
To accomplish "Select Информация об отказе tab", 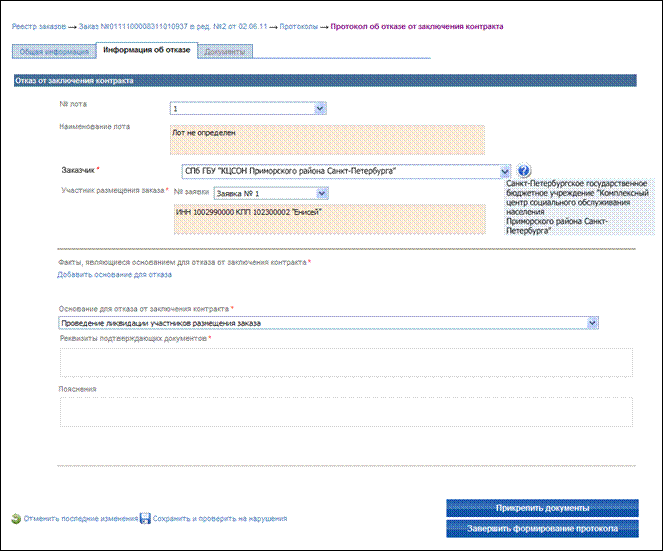I will point(147,50).
